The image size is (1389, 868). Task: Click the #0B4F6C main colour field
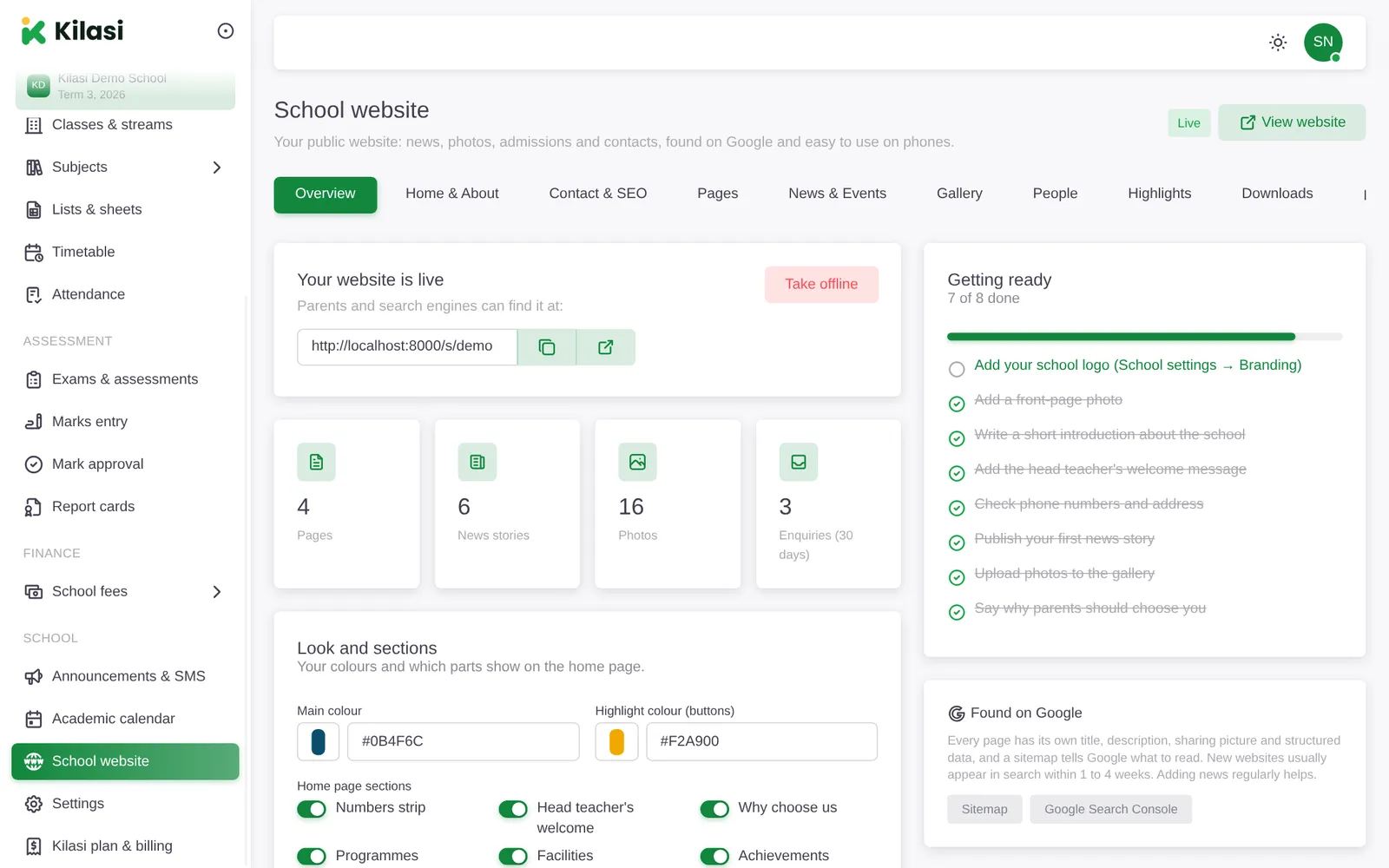(464, 742)
